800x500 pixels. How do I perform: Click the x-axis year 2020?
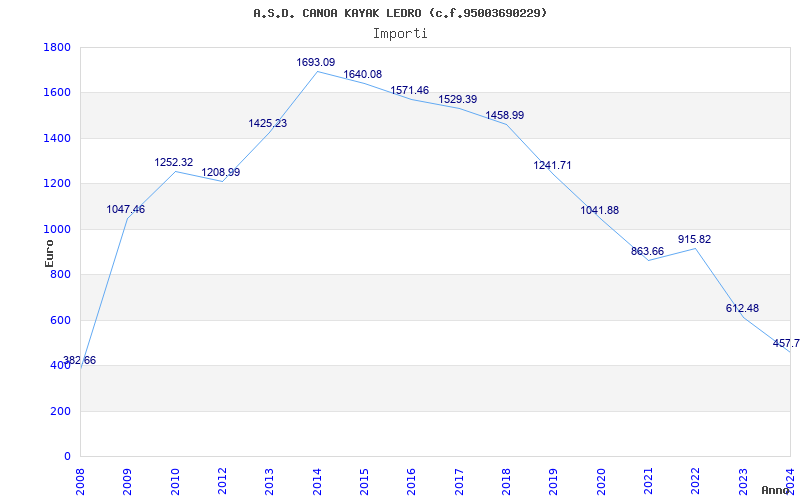tap(601, 482)
